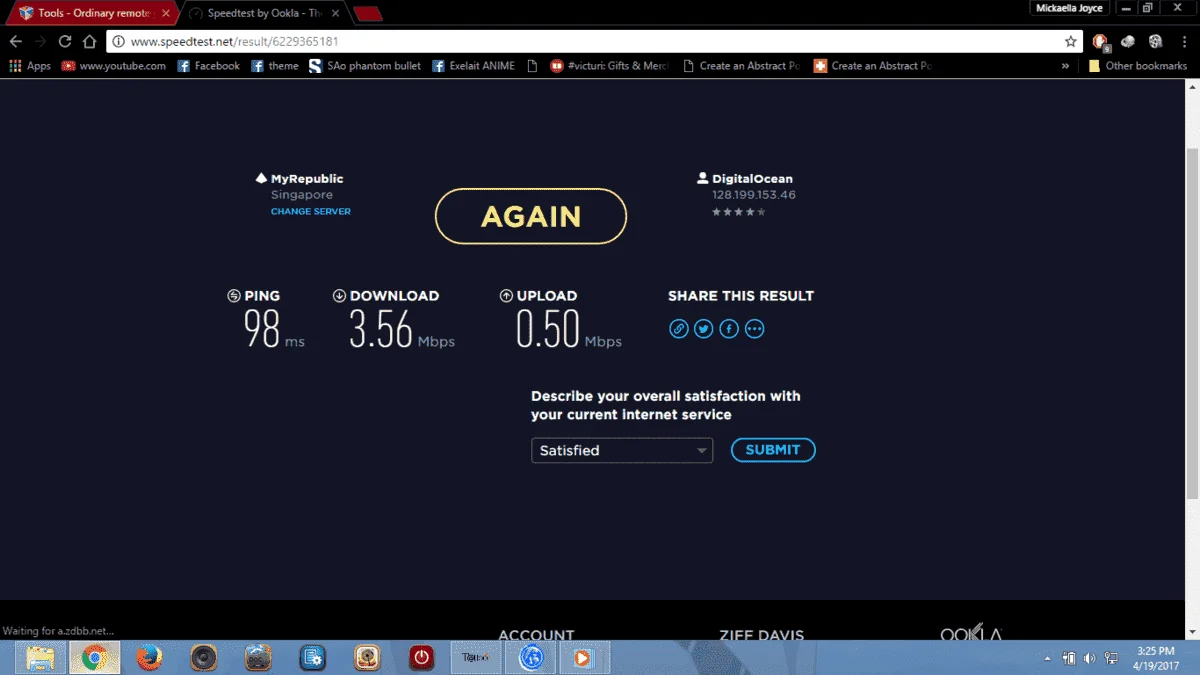Open SAo phantom bullet bookmark
This screenshot has height=675, width=1200.
click(x=365, y=66)
